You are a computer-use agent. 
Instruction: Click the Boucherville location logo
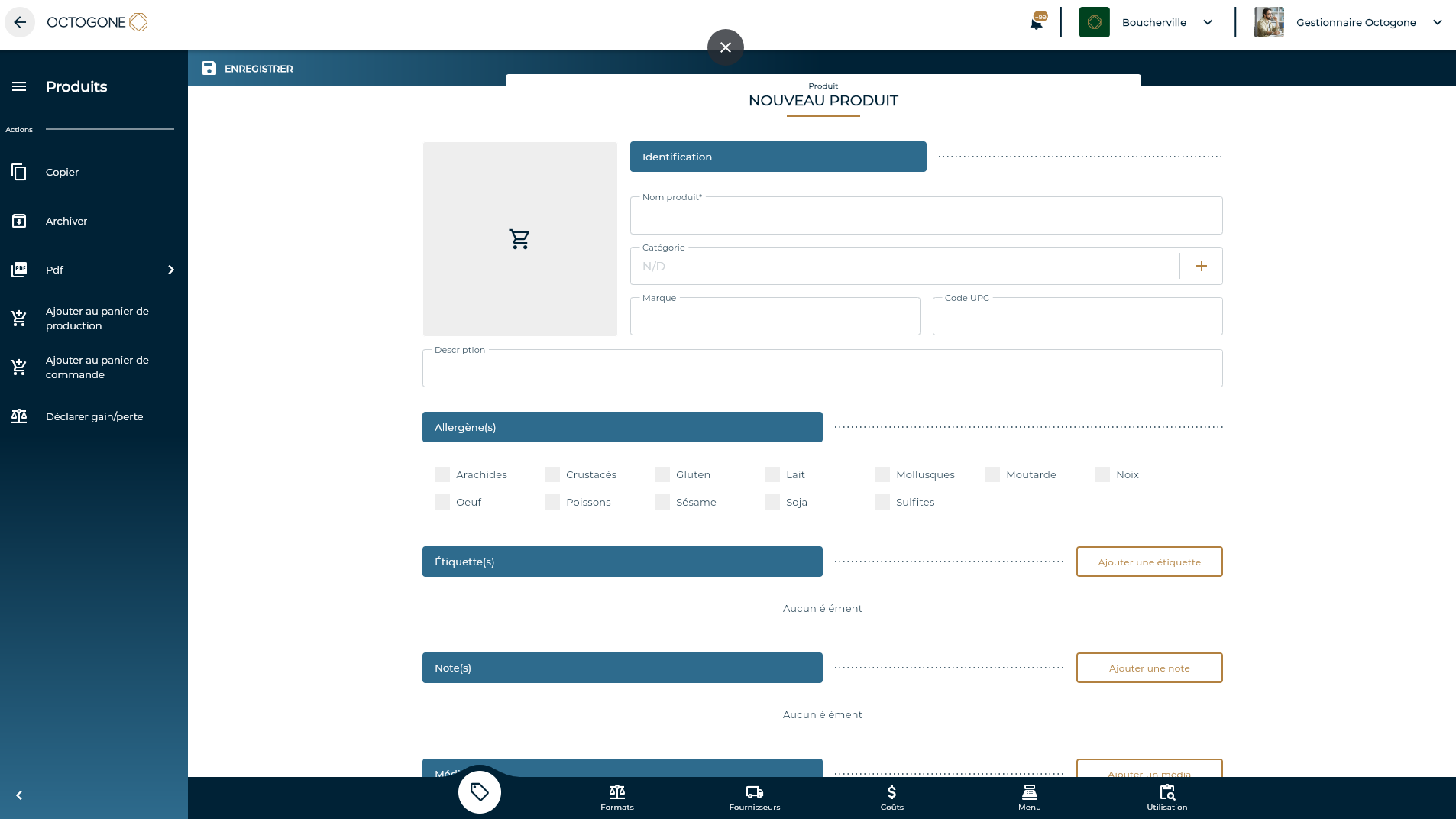point(1095,22)
